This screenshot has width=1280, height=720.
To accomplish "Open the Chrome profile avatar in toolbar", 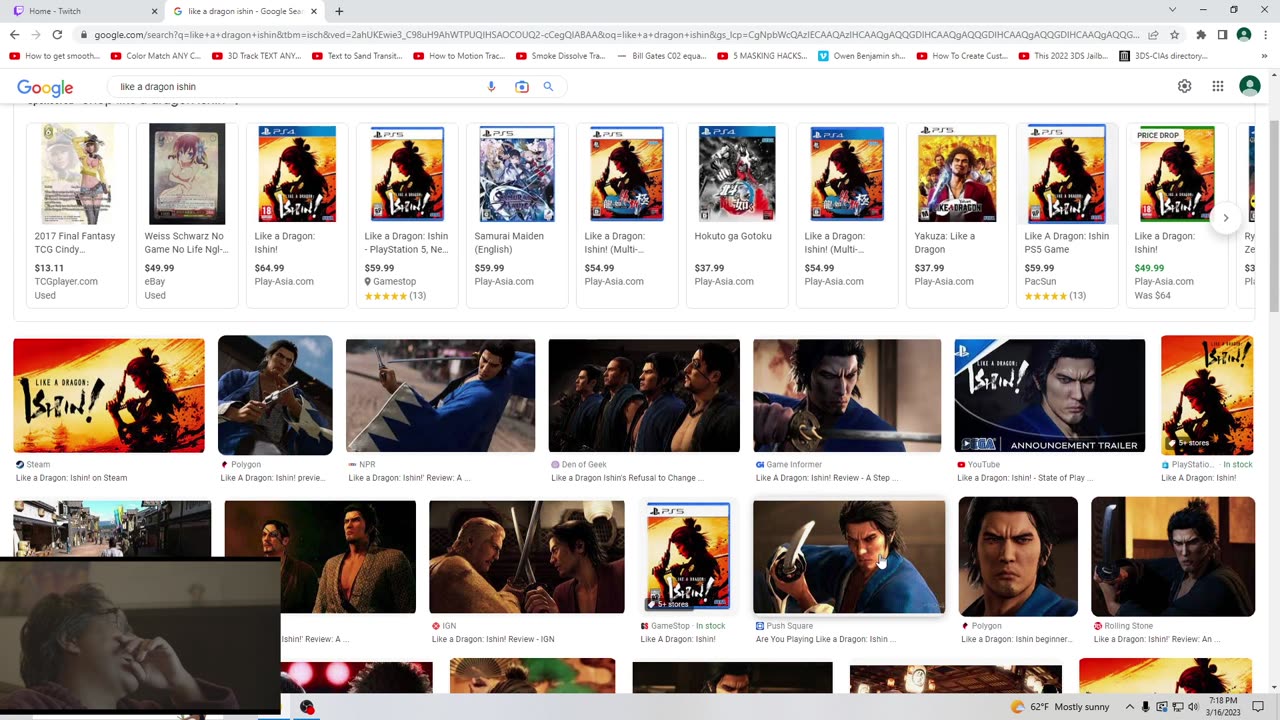I will [x=1243, y=35].
